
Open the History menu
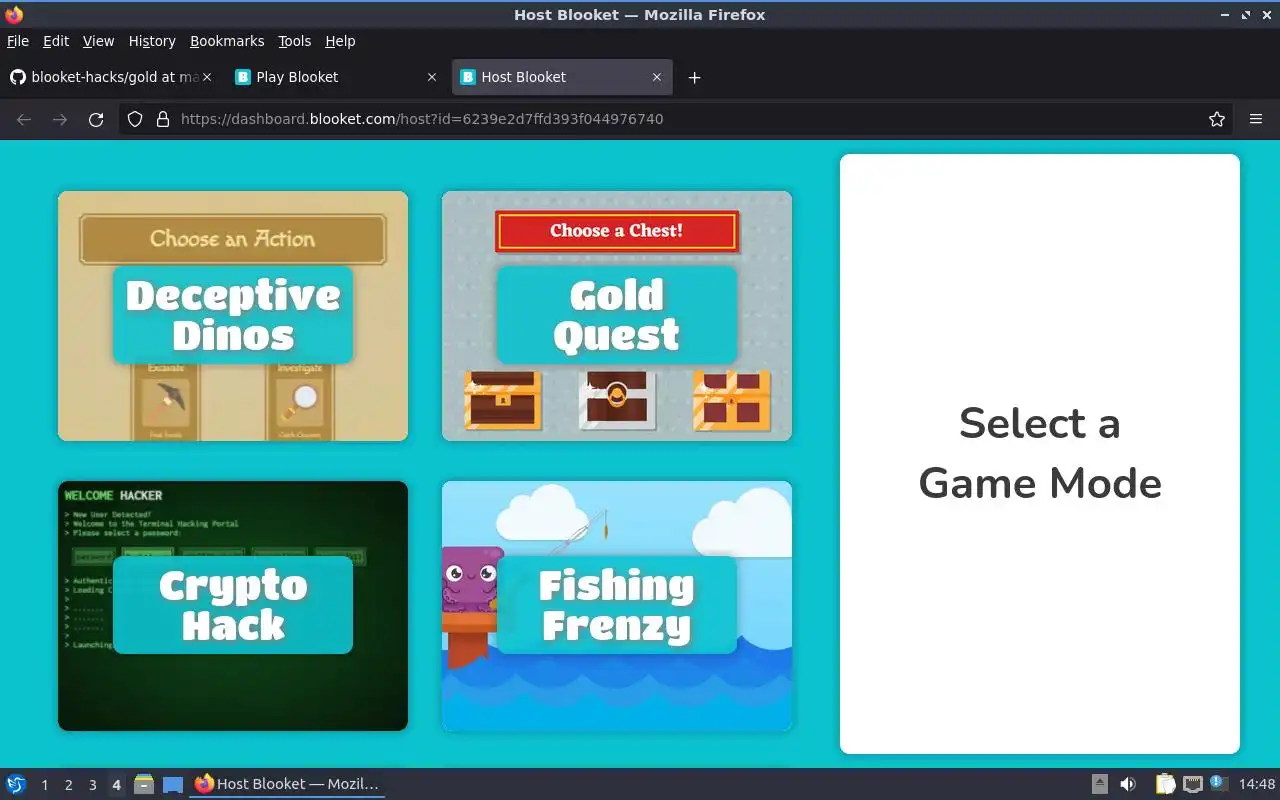[152, 41]
